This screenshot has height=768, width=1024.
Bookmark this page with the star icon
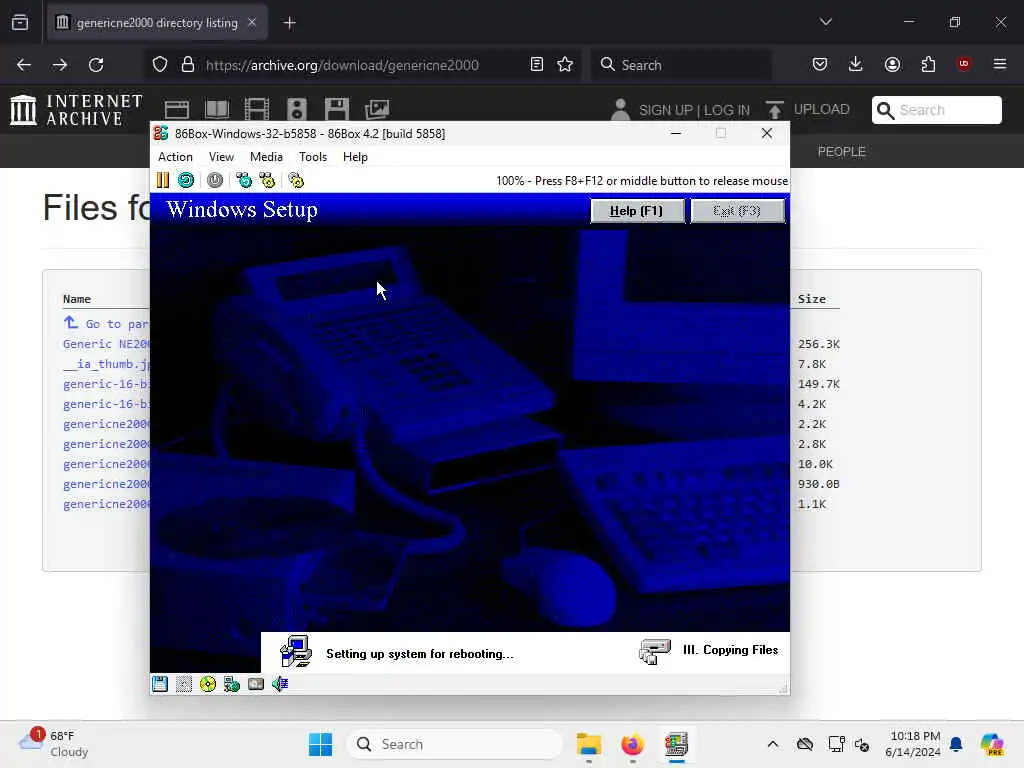click(x=565, y=65)
